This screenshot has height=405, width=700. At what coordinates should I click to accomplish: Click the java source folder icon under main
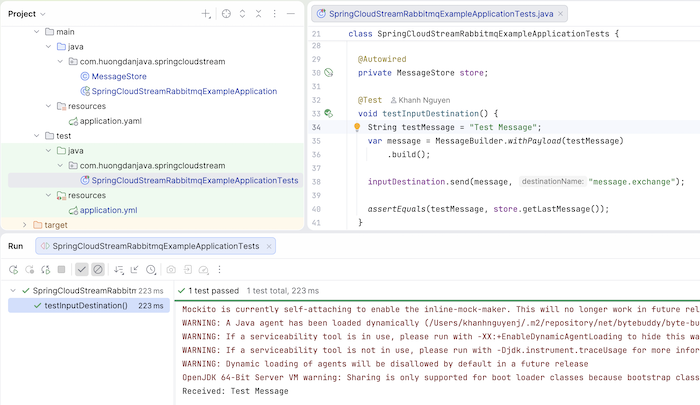(x=62, y=46)
